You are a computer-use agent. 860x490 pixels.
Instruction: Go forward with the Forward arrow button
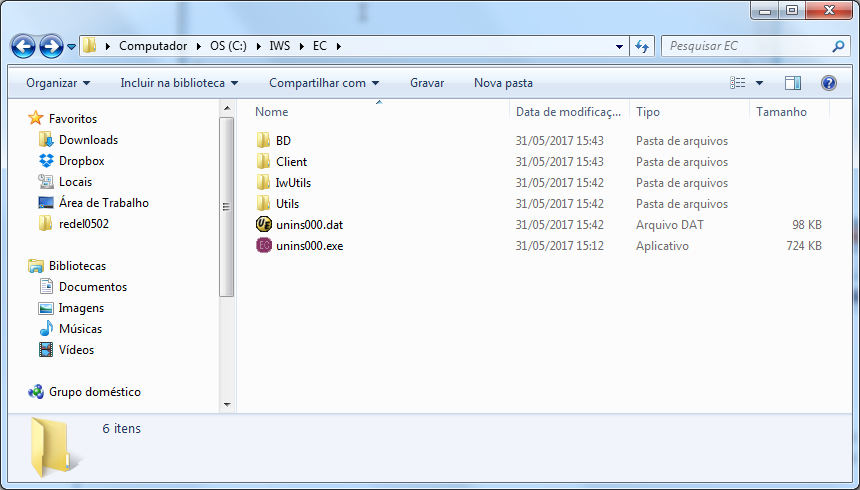pyautogui.click(x=52, y=47)
